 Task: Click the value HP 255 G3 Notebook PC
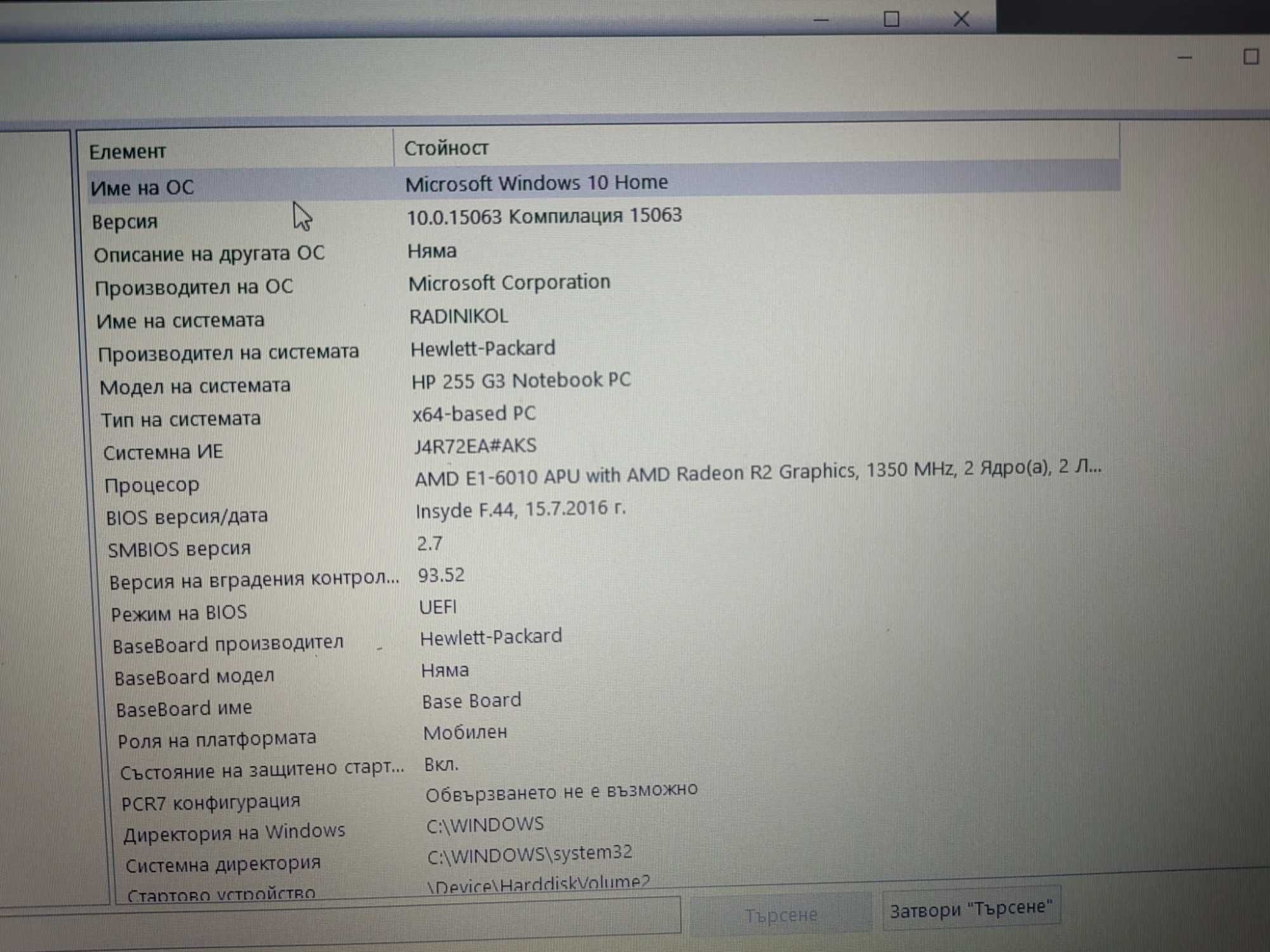point(521,381)
